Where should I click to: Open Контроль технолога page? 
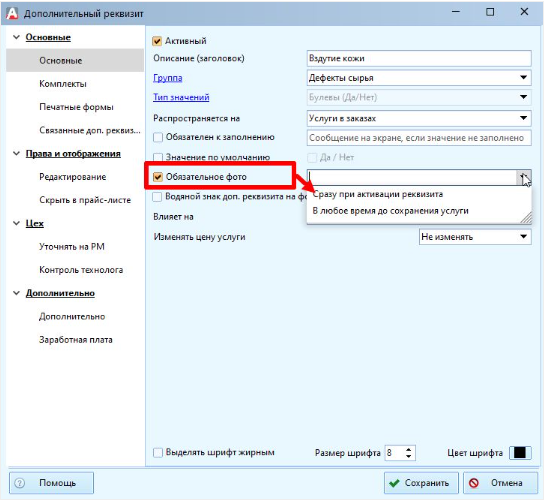coord(81,270)
